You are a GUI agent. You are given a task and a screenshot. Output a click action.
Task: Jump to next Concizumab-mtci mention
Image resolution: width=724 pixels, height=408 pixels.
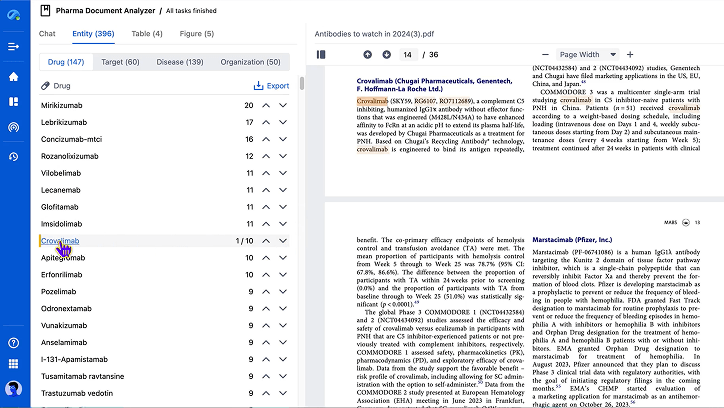(283, 139)
